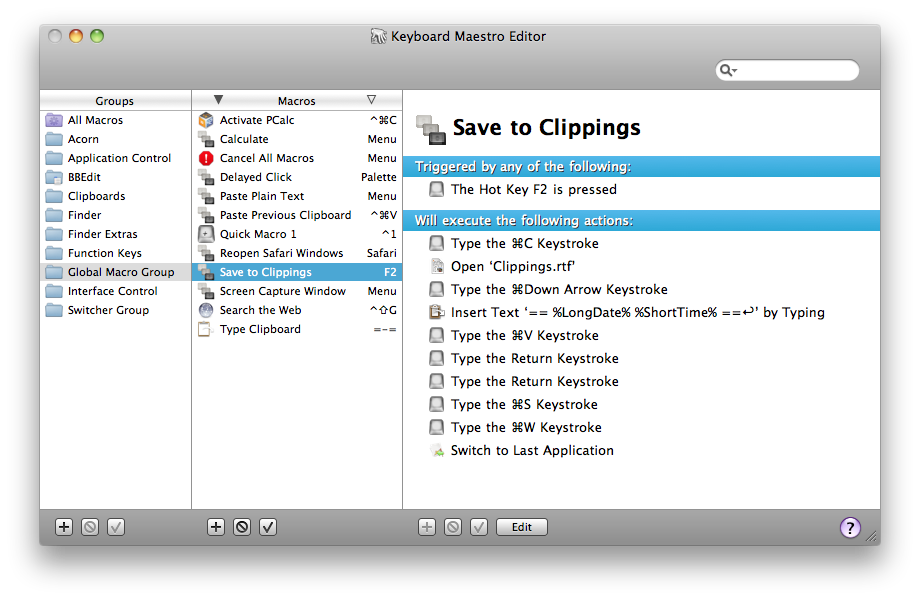Select the Paste Previous Clipboard macro
The height and width of the screenshot is (600, 920).
coord(297,215)
